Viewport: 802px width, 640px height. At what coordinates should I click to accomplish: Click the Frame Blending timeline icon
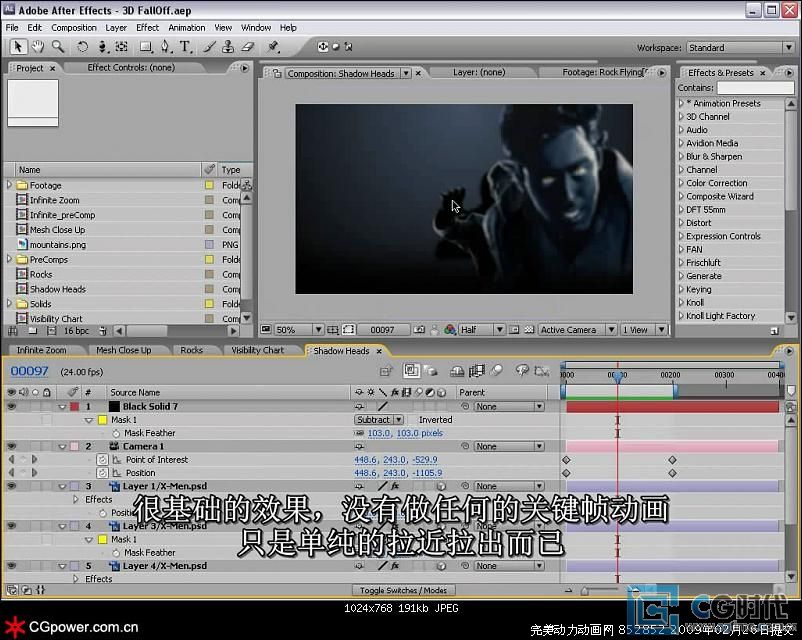click(x=477, y=371)
